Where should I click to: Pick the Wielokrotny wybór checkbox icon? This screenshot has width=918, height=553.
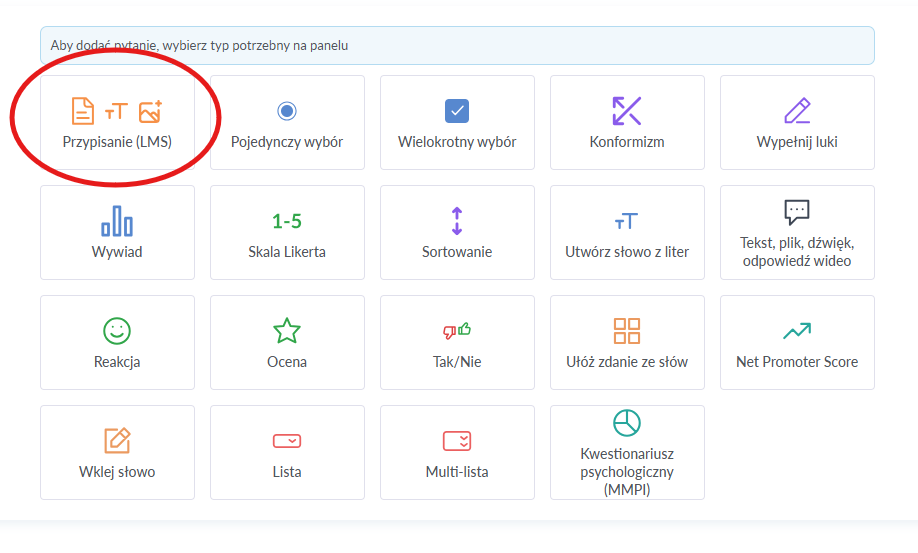[x=457, y=111]
